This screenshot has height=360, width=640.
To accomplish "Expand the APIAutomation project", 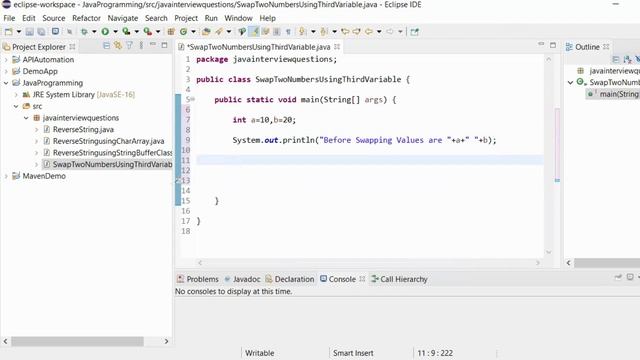I will 6,60.
